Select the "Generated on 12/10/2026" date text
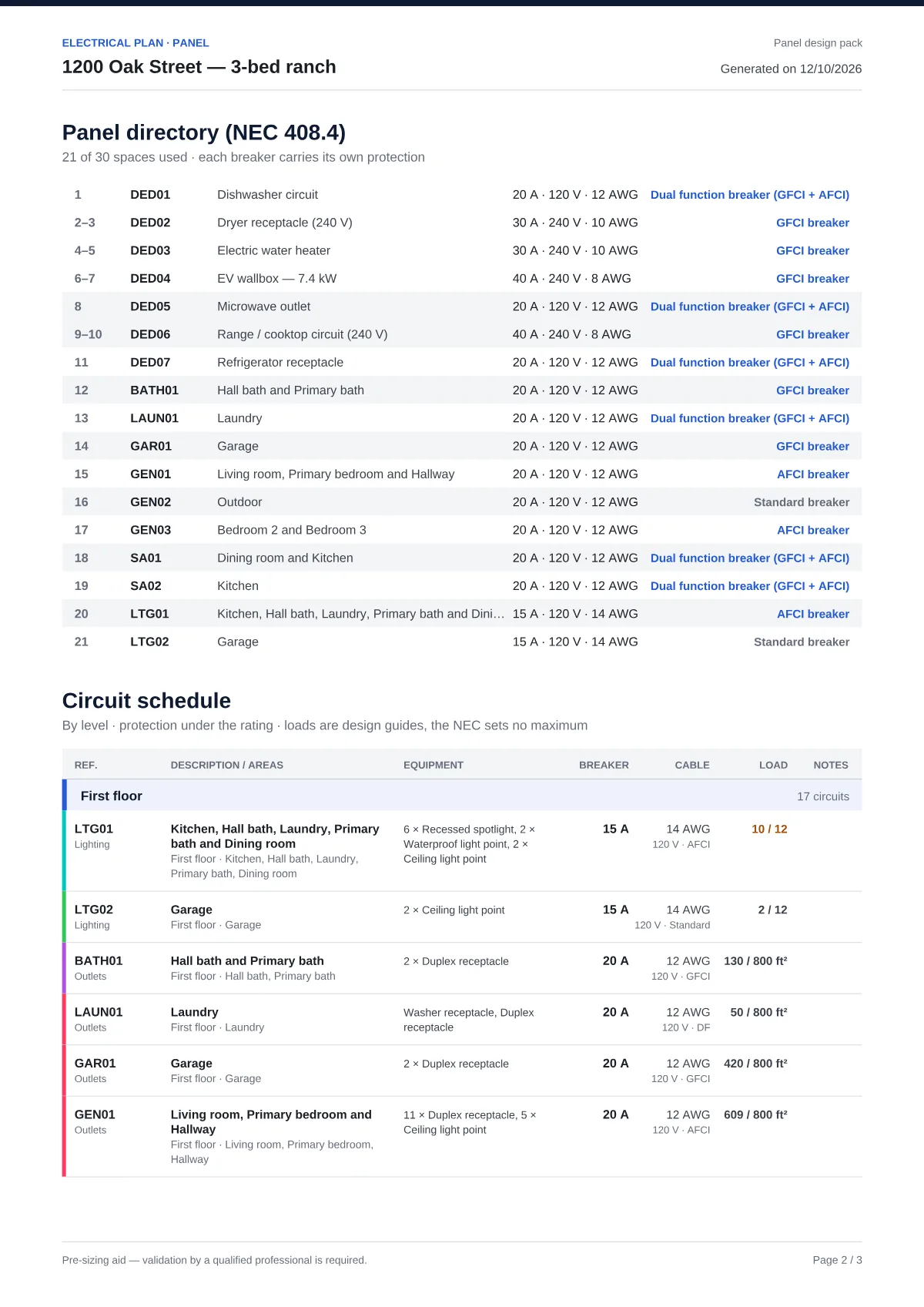The image size is (924, 1307). [x=791, y=69]
